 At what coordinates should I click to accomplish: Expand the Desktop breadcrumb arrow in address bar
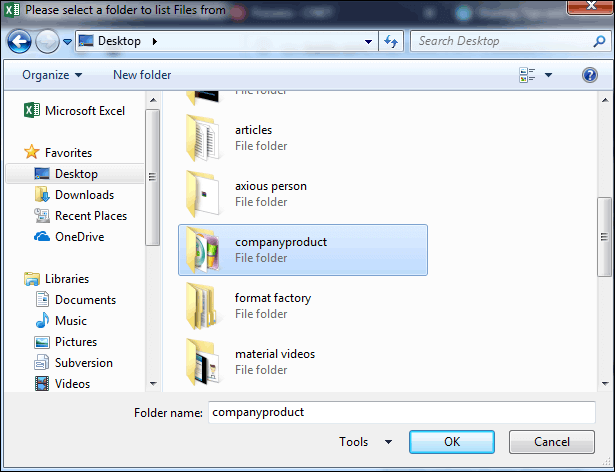[155, 41]
